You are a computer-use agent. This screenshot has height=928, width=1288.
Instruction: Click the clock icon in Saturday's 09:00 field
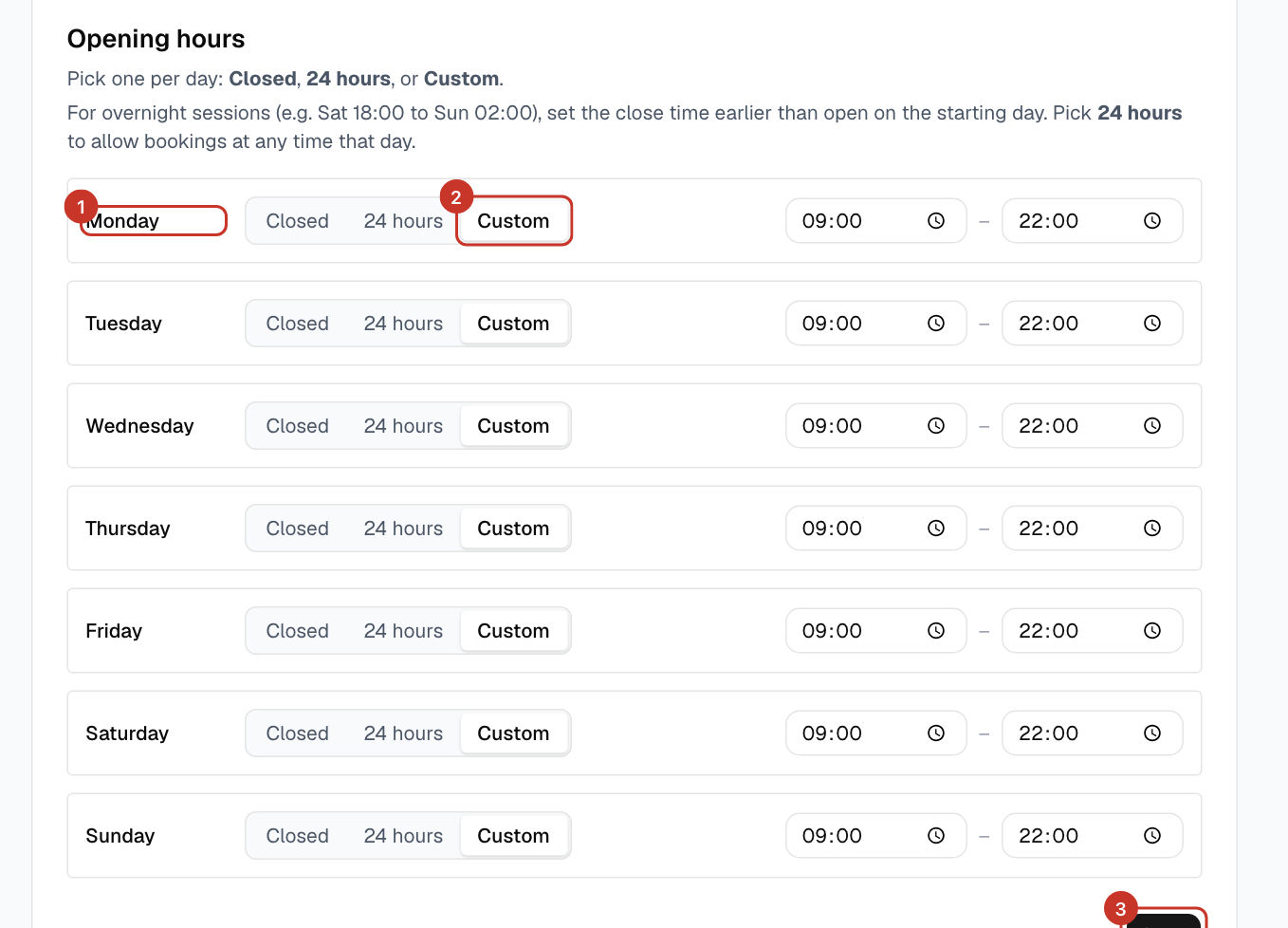point(936,733)
